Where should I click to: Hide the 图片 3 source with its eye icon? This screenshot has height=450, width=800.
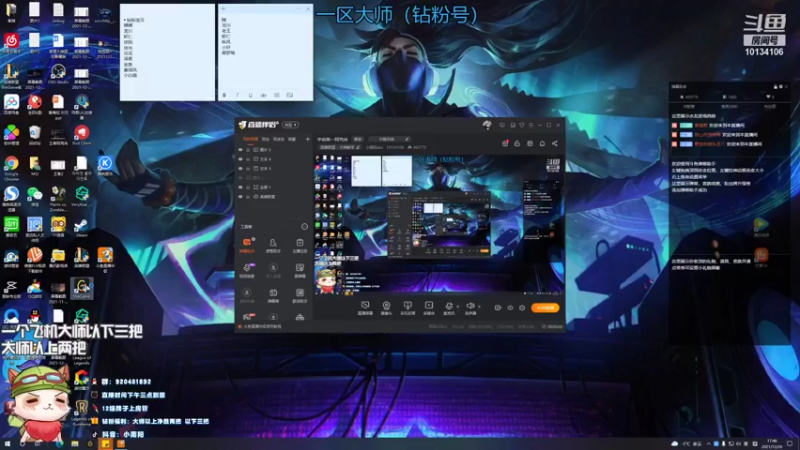coord(241,150)
